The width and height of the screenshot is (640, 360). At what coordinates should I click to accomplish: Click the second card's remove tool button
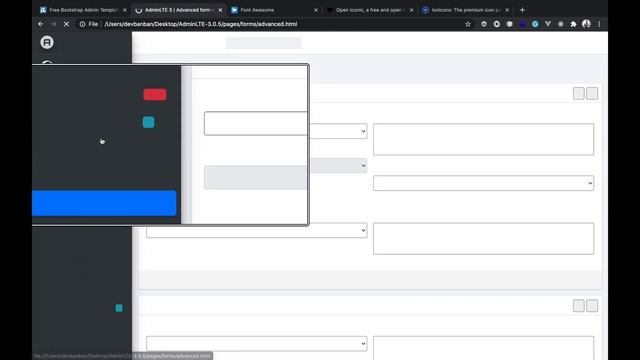pos(592,306)
